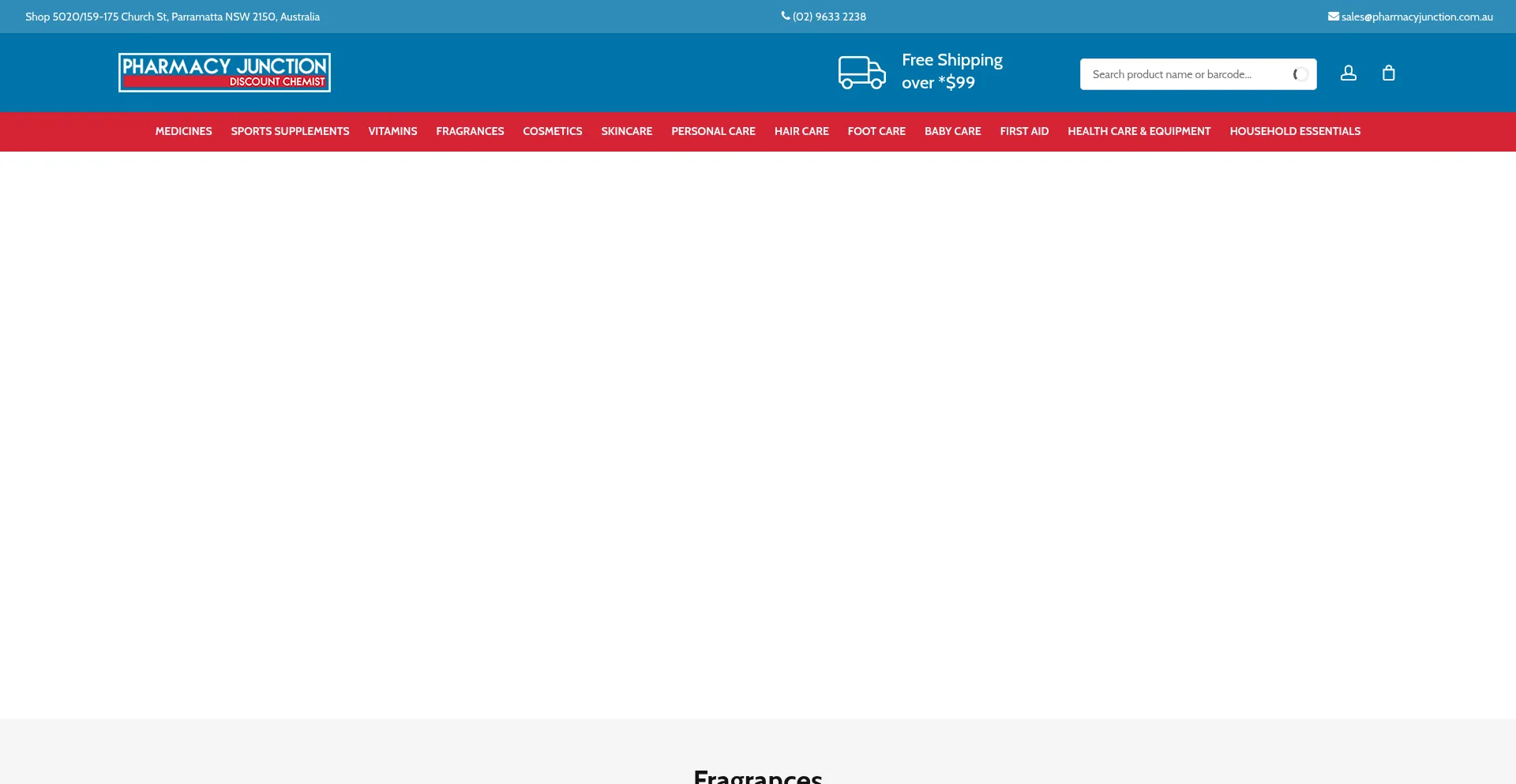Call the (02) 9633 2238 phone link
The height and width of the screenshot is (784, 1516).
[x=829, y=17]
